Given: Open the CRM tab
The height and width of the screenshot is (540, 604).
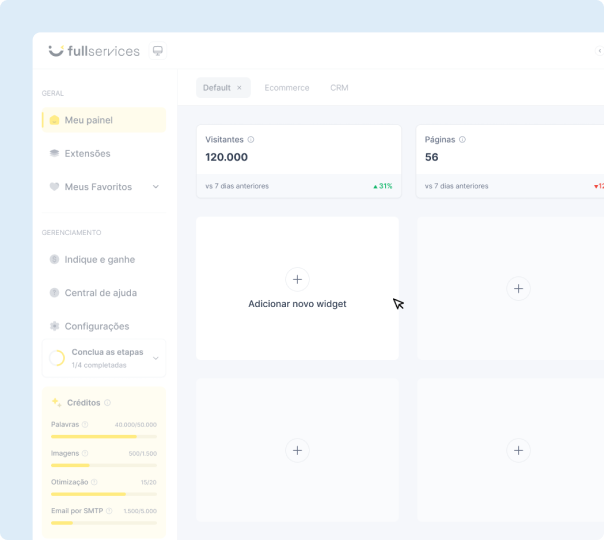Looking at the screenshot, I should [x=339, y=88].
